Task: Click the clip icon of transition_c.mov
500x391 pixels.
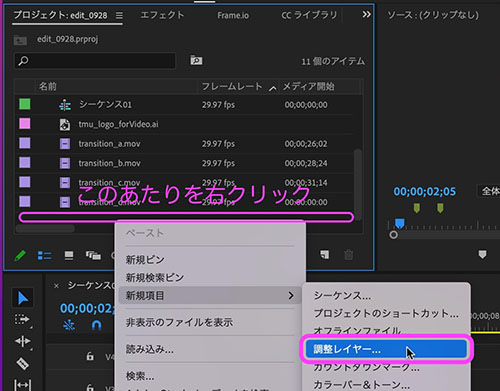Action: tap(65, 183)
